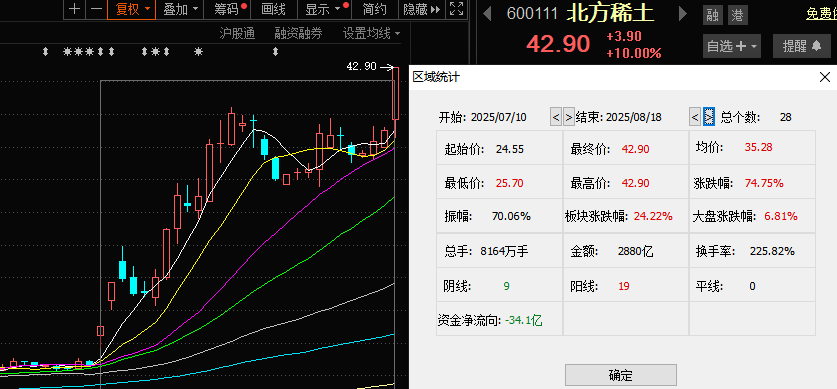
Task: Go to previous stock with left triangle
Action: pos(487,14)
